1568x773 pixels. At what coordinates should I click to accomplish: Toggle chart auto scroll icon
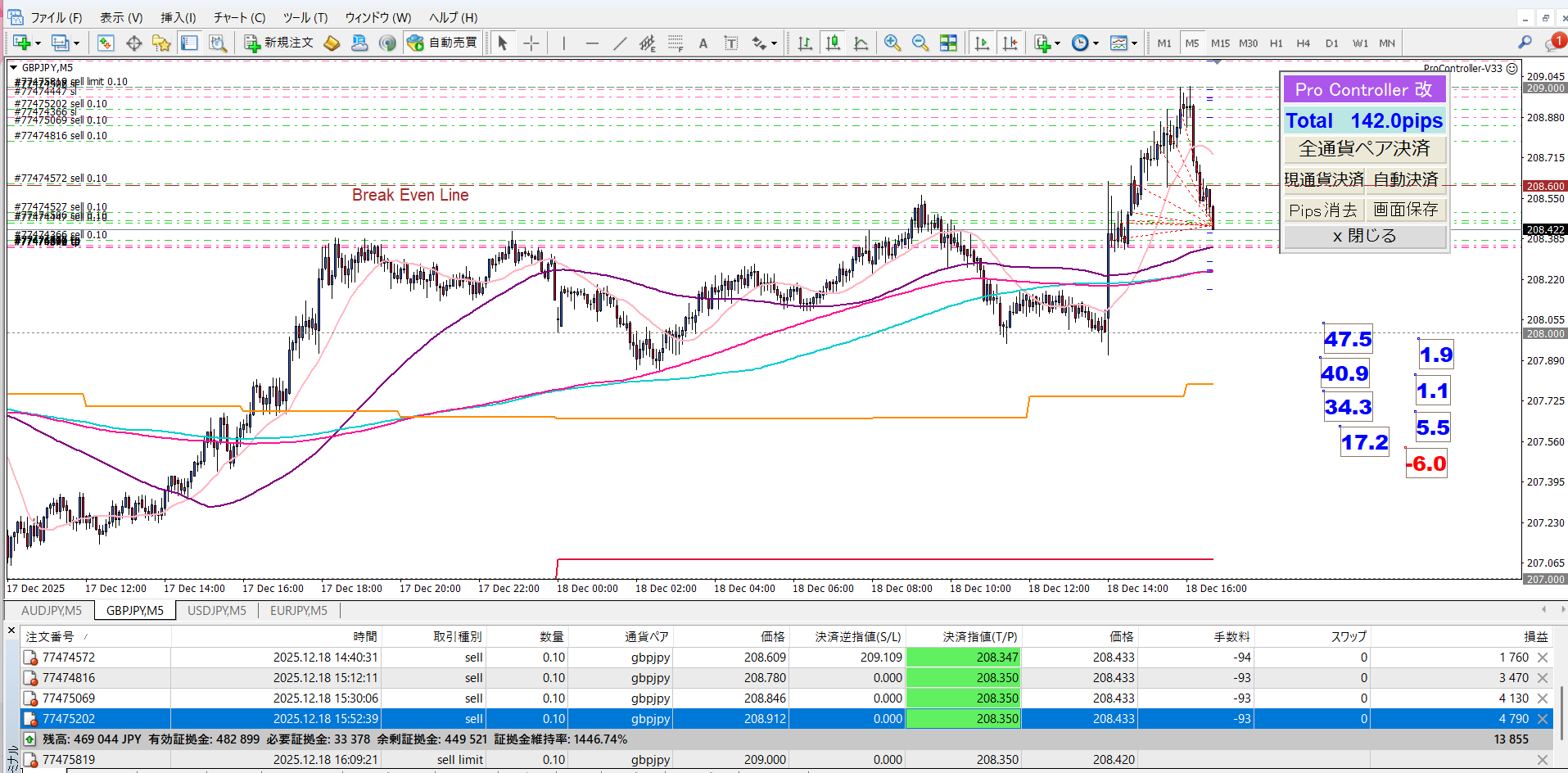click(982, 43)
